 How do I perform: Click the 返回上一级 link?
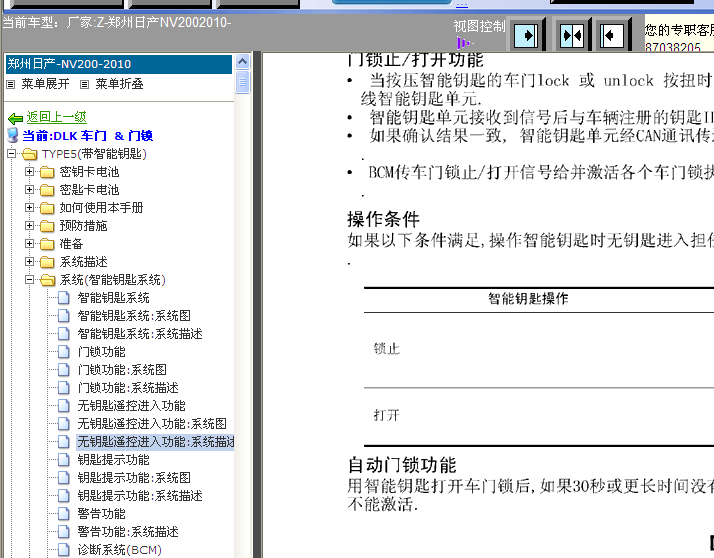coord(56,118)
